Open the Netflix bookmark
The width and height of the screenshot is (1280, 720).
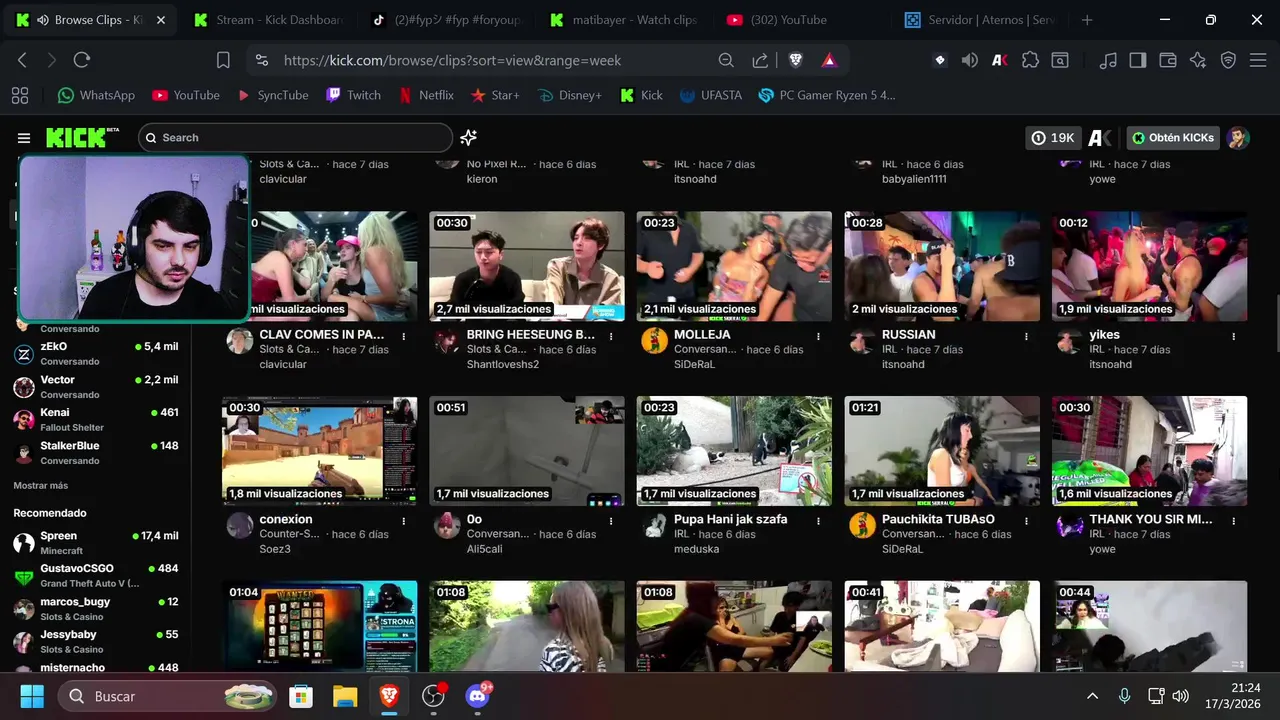click(x=426, y=95)
